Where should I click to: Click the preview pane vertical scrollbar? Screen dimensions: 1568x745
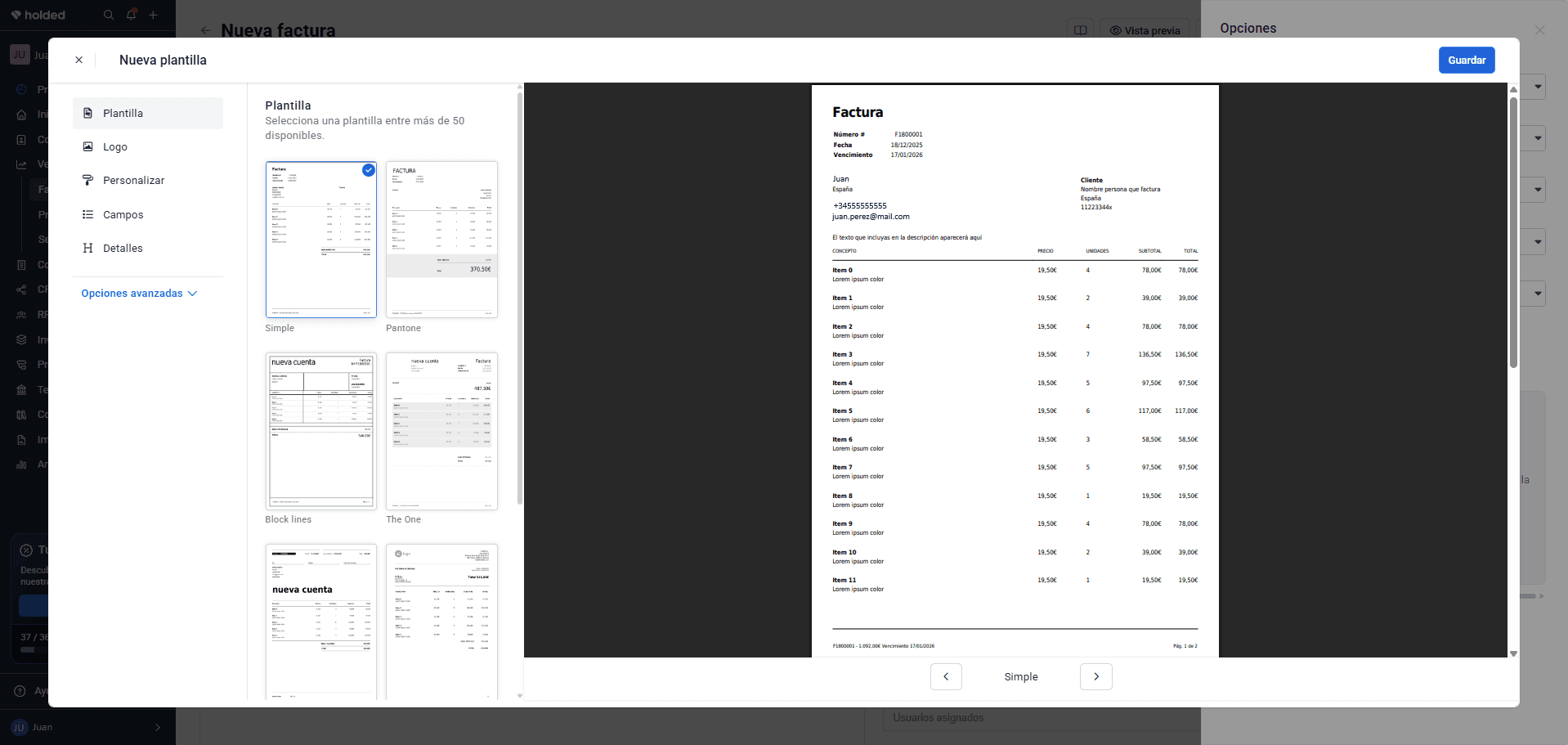click(1513, 233)
